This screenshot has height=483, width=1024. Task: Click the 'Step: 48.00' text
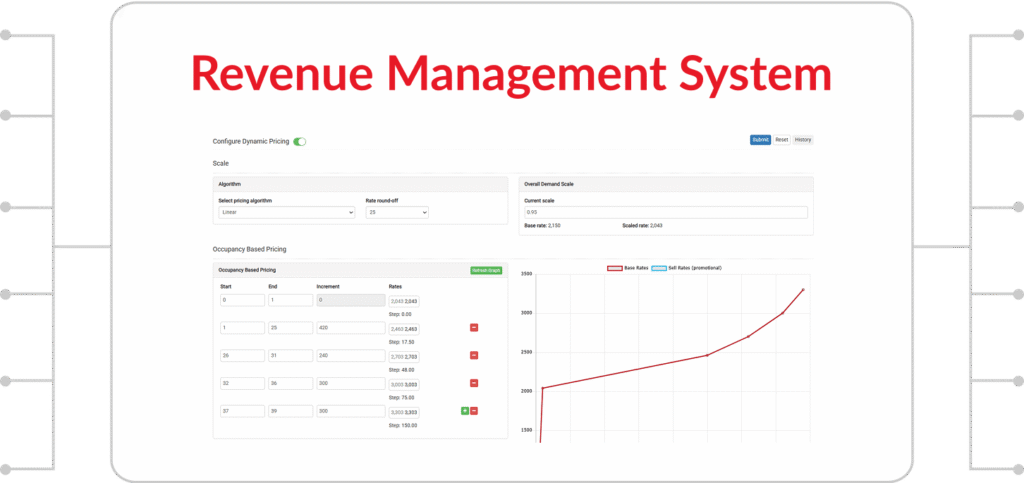point(402,369)
